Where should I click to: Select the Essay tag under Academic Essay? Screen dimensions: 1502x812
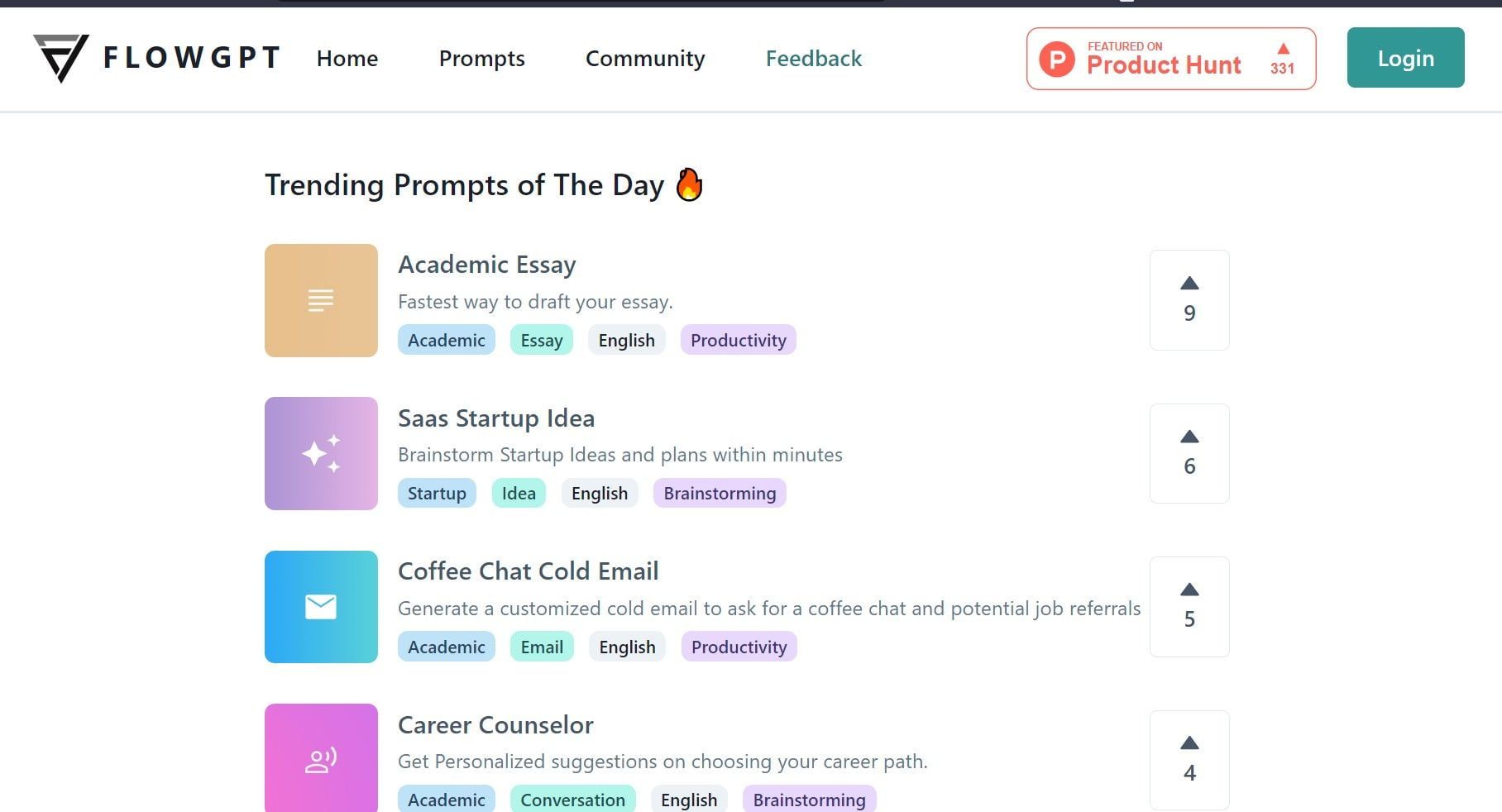click(542, 340)
